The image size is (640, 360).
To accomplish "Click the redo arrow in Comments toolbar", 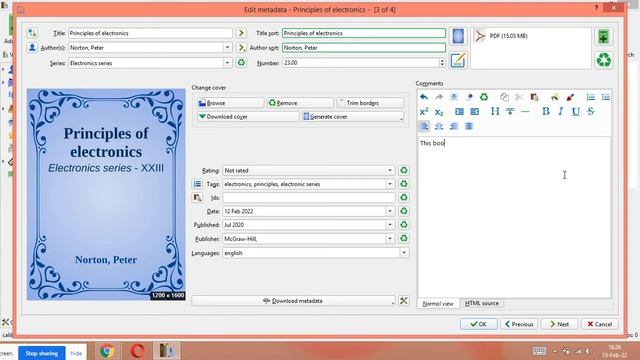I will [x=439, y=97].
